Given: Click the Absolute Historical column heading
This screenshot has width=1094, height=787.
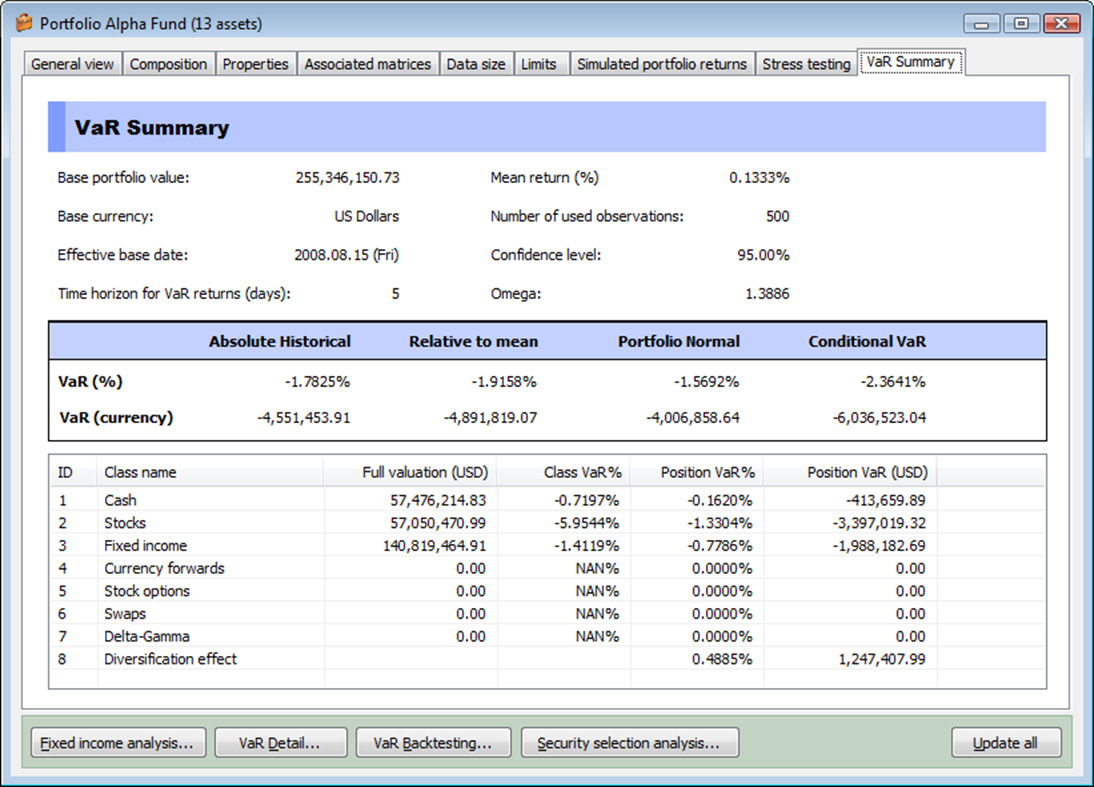Looking at the screenshot, I should [x=280, y=341].
